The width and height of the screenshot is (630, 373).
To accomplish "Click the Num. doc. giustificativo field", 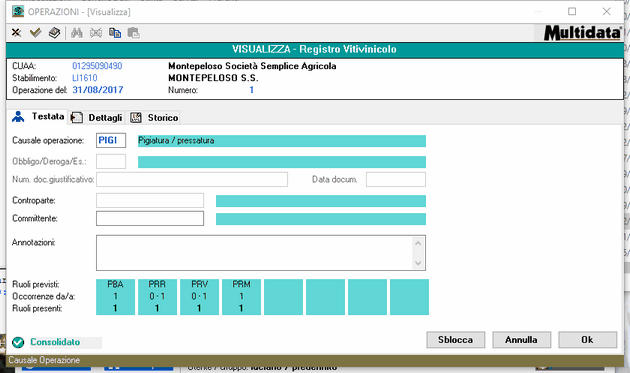I will tap(192, 179).
